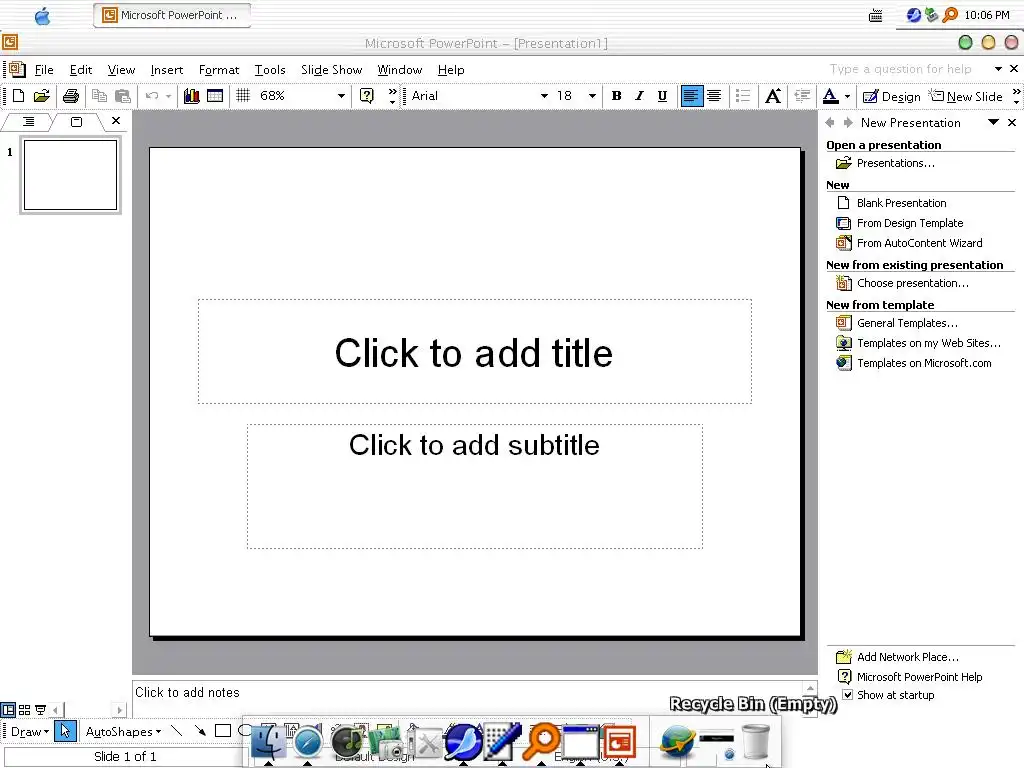This screenshot has width=1024, height=768.
Task: Switch to the Slides tab
Action: 76,121
